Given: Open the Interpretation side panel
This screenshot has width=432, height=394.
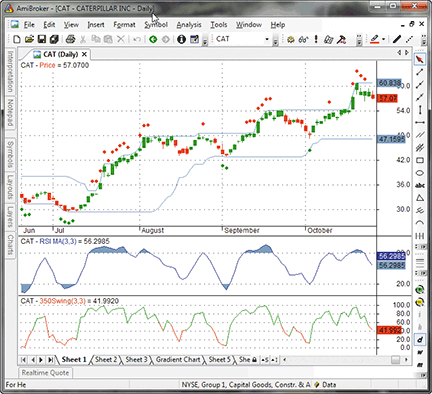Looking at the screenshot, I should [10, 71].
